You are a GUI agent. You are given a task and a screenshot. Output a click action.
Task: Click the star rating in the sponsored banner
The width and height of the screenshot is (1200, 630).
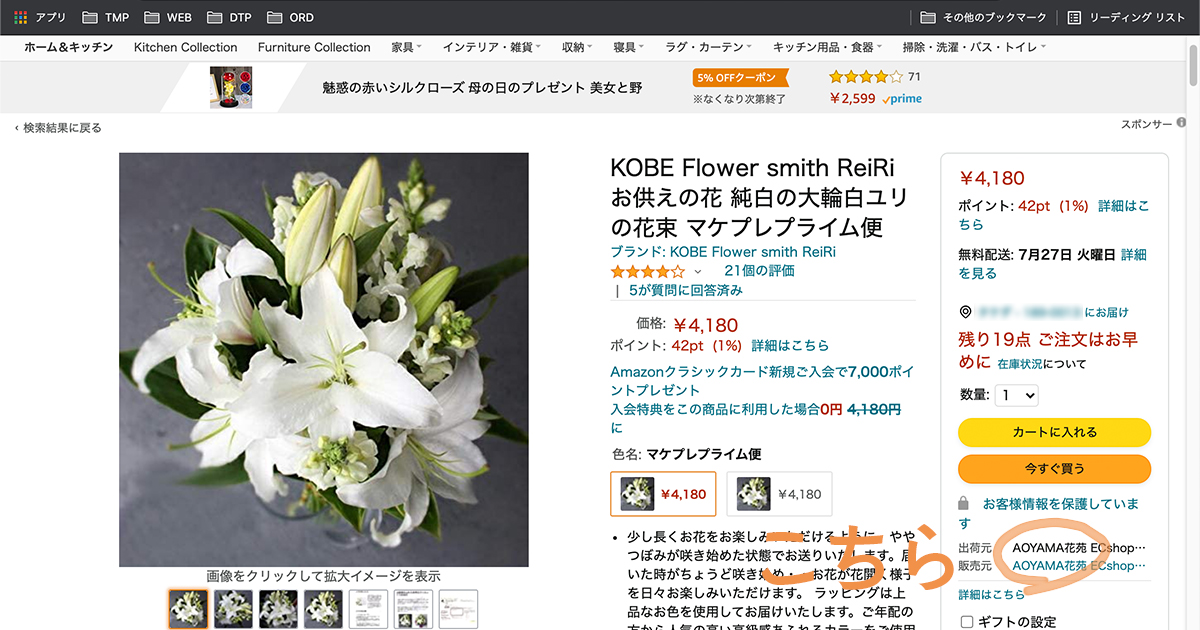(866, 77)
